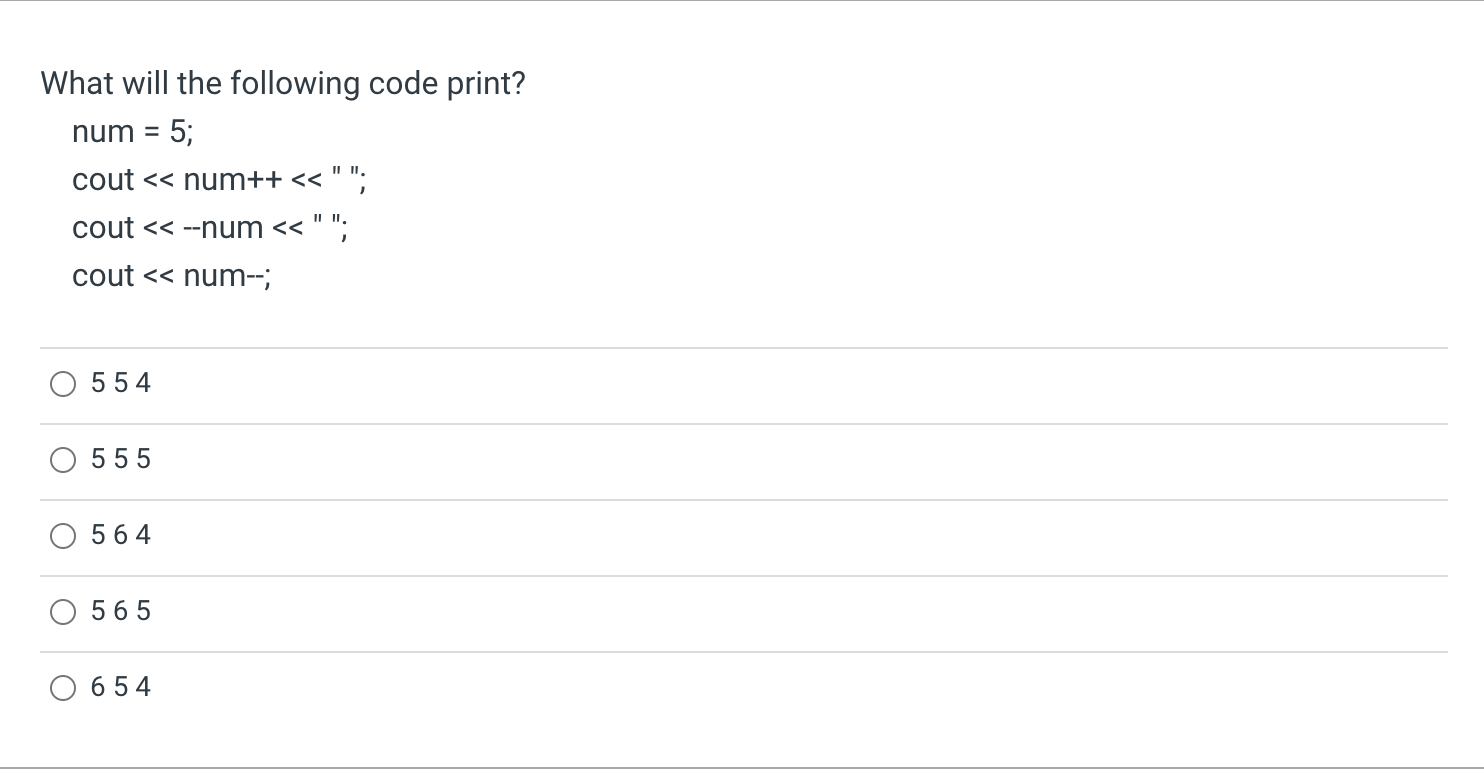The width and height of the screenshot is (1484, 774).
Task: Select the radio button for answer '5 6 5'
Action: 62,611
